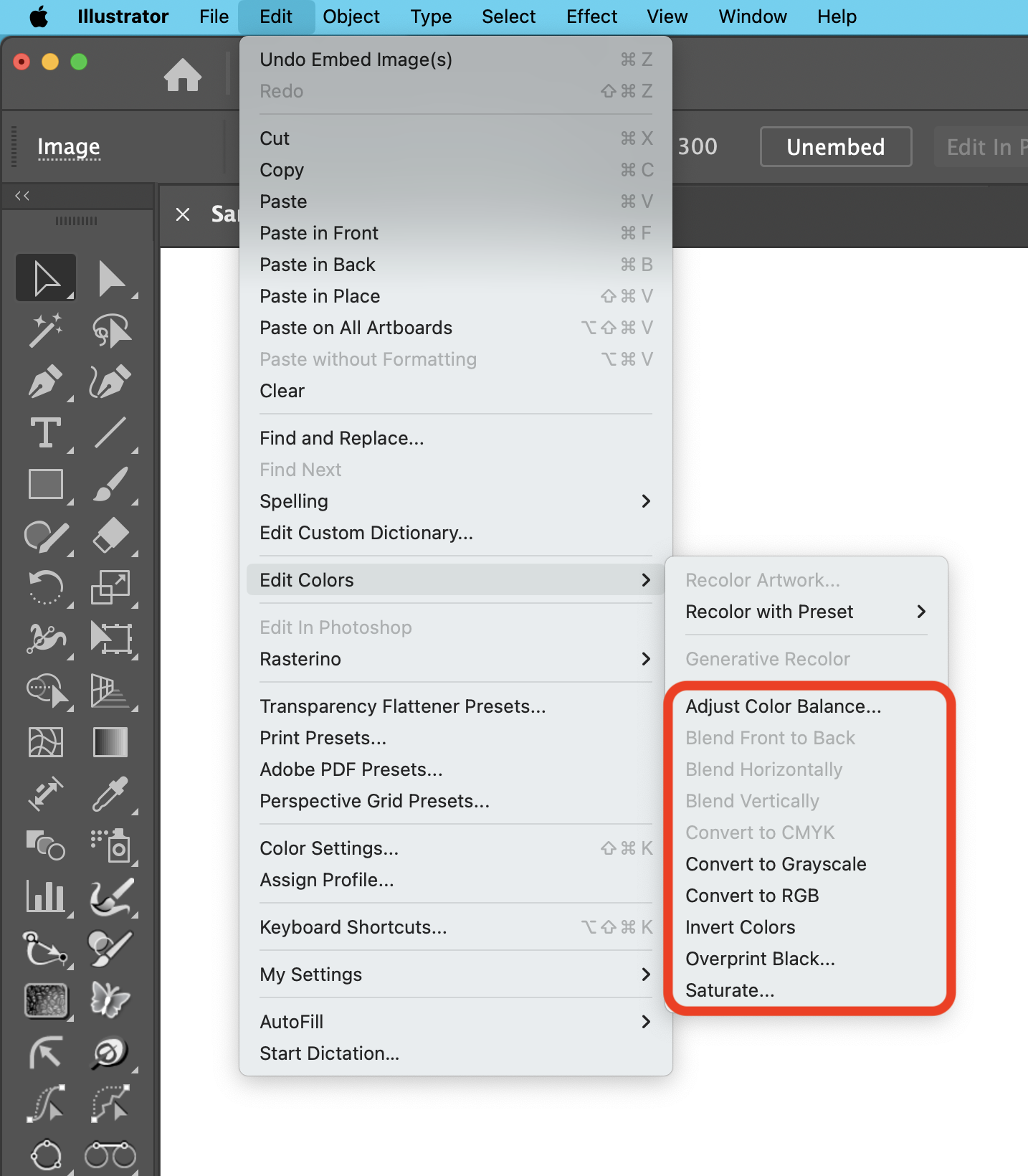Collapse the toolbar using double arrows
This screenshot has width=1028, height=1176.
22,196
